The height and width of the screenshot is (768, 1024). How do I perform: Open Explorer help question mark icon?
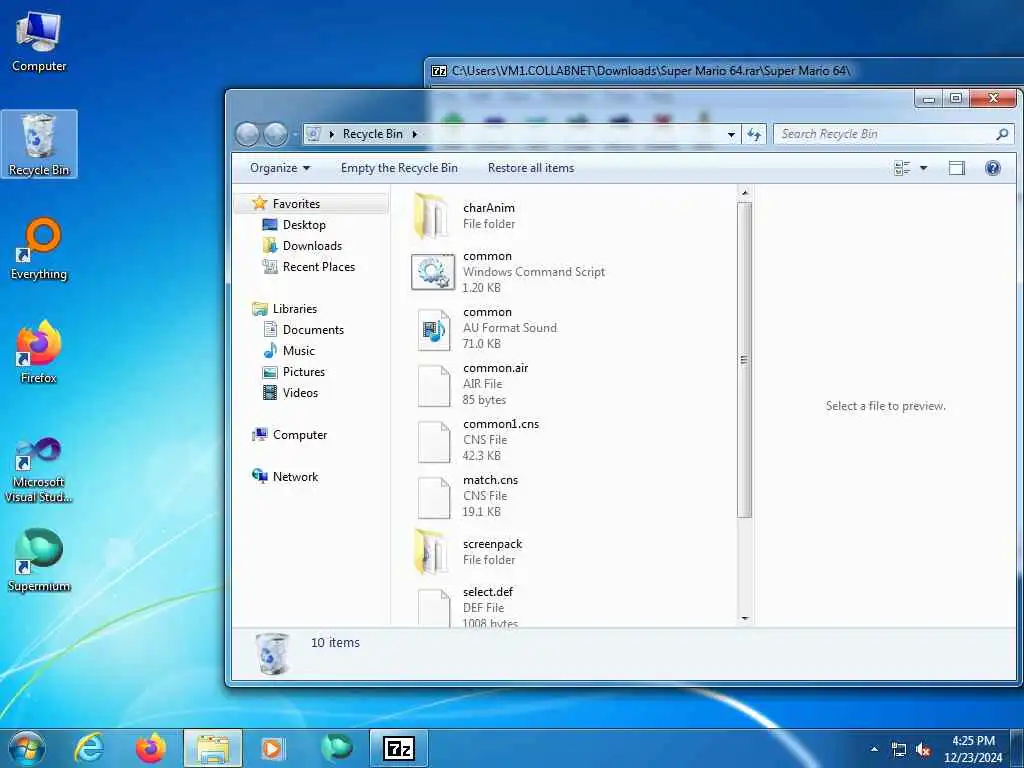tap(993, 168)
